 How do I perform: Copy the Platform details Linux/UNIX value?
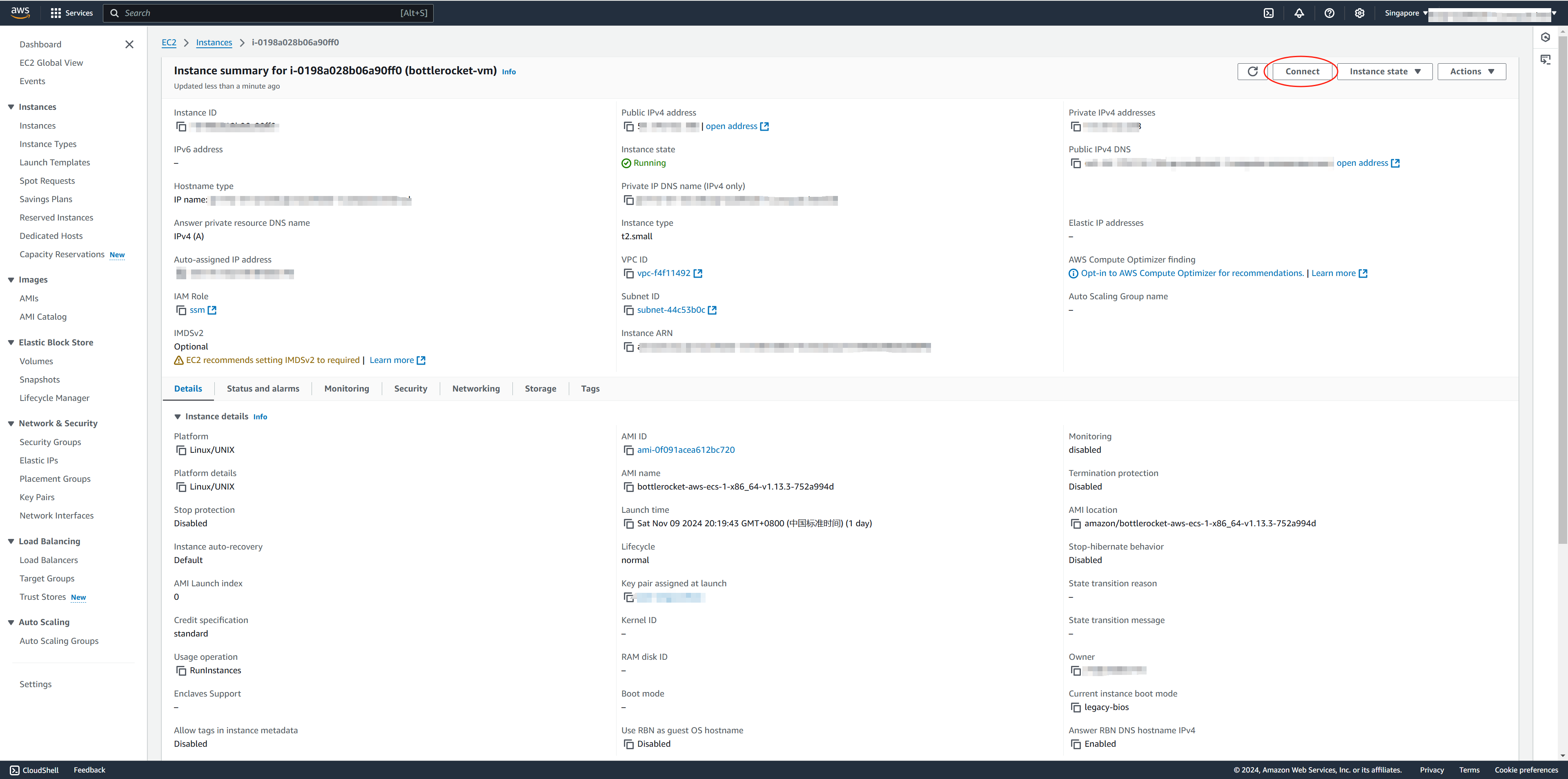pos(181,487)
